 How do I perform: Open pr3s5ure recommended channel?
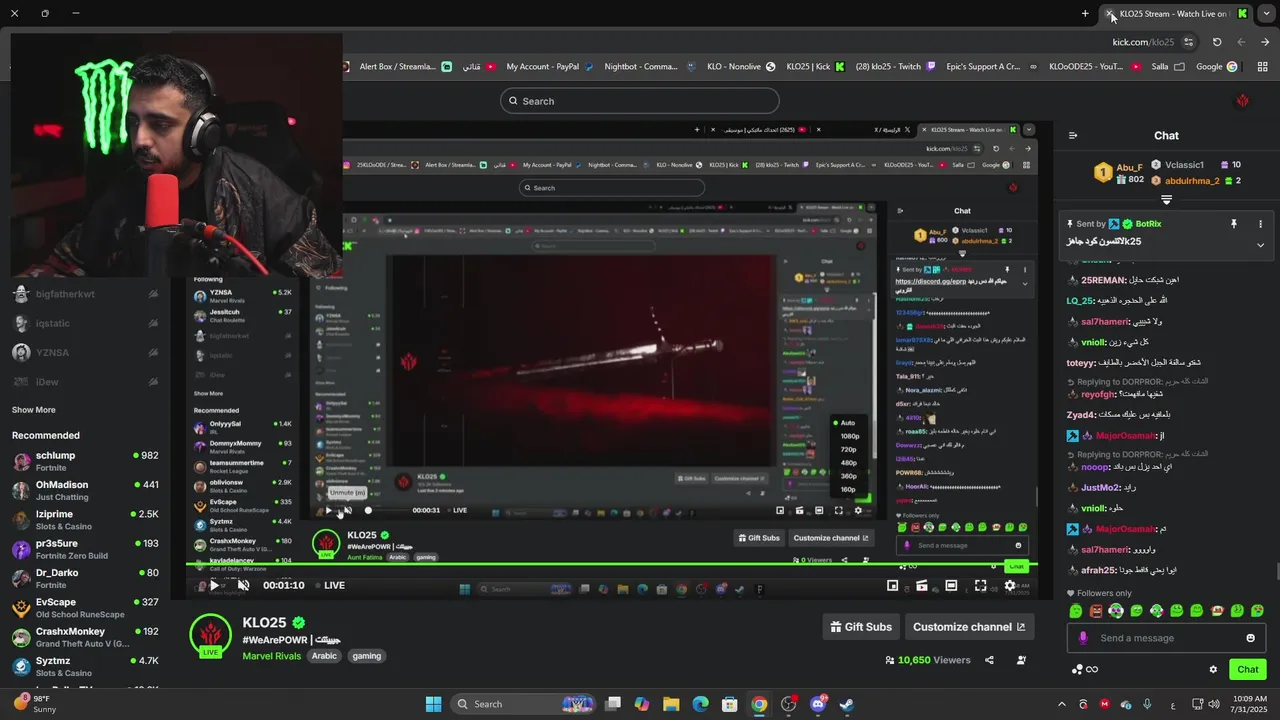tap(86, 549)
